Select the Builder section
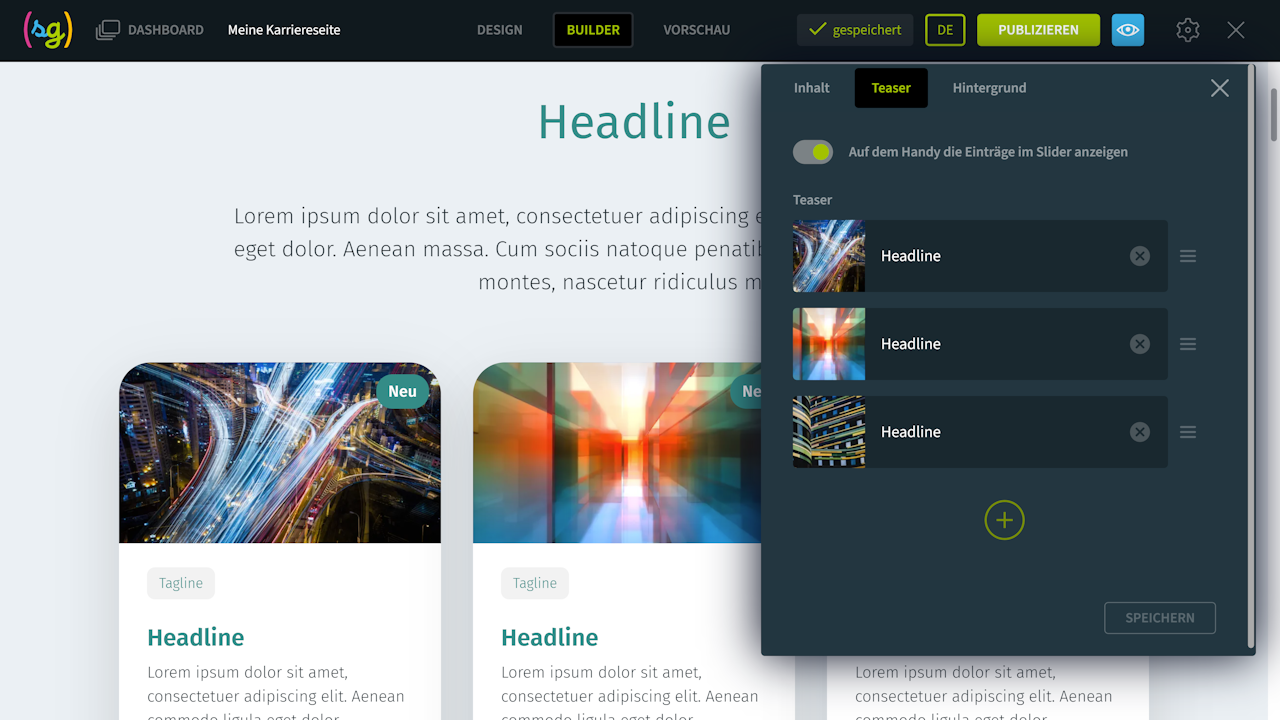Viewport: 1280px width, 720px height. pos(593,30)
